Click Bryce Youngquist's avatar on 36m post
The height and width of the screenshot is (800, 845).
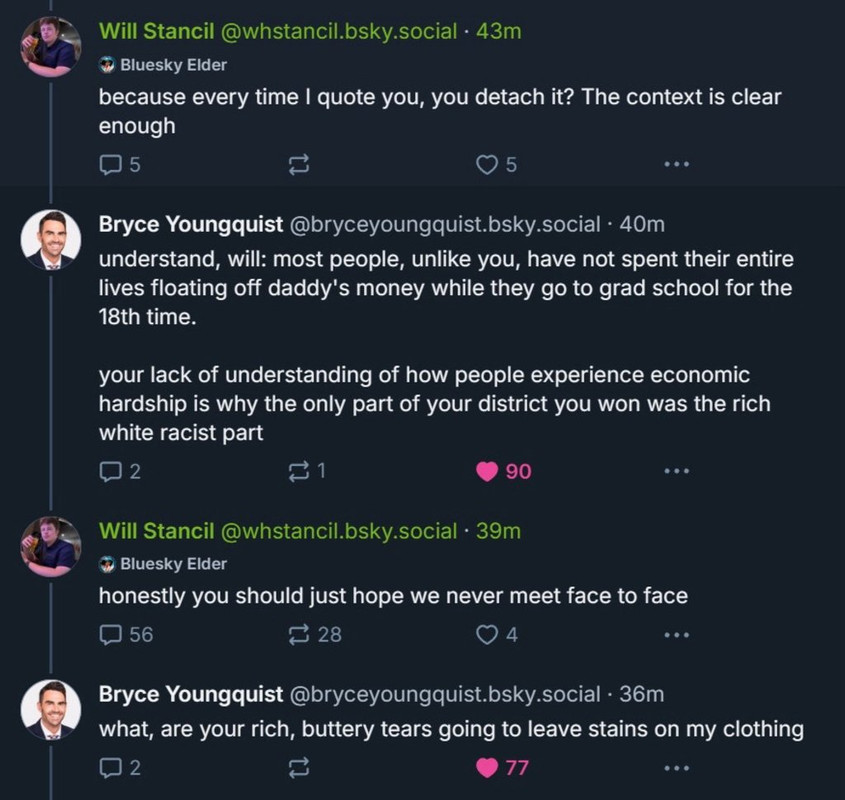pos(51,710)
